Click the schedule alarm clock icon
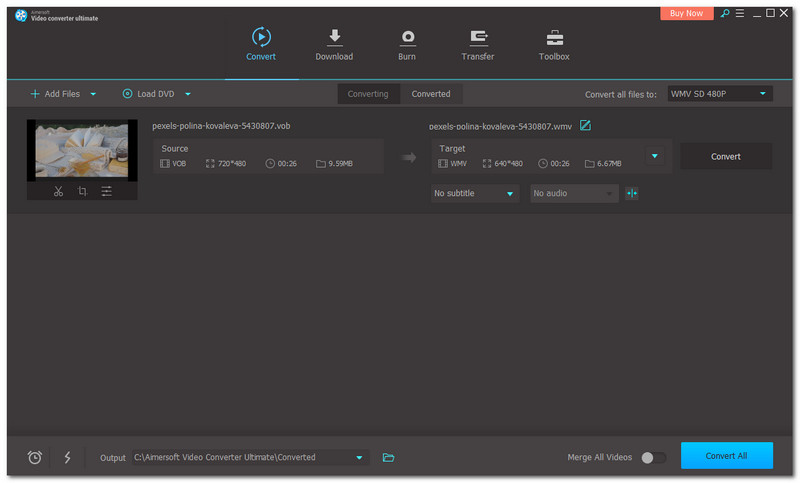Image resolution: width=800 pixels, height=483 pixels. click(35, 457)
